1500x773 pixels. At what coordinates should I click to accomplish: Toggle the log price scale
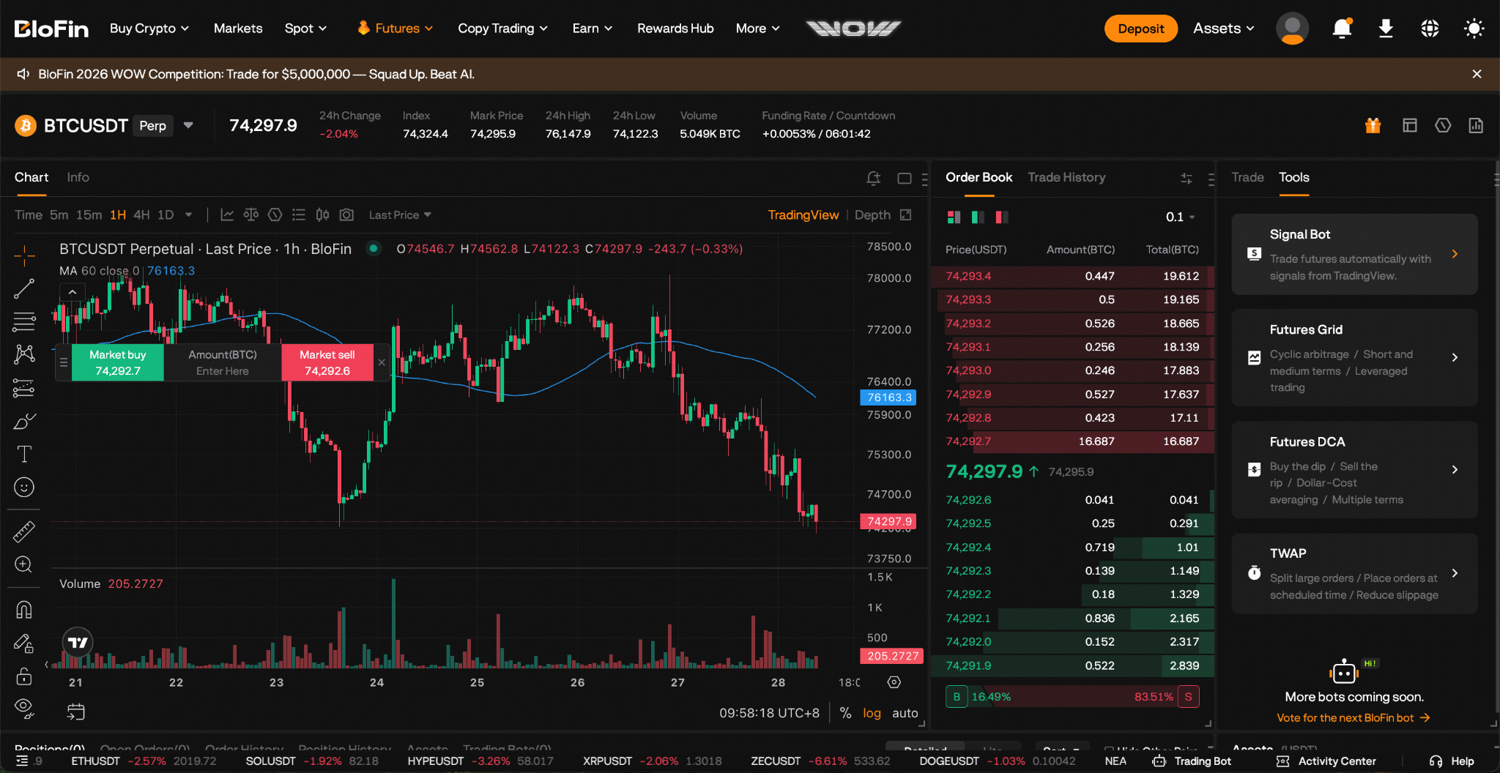click(872, 713)
